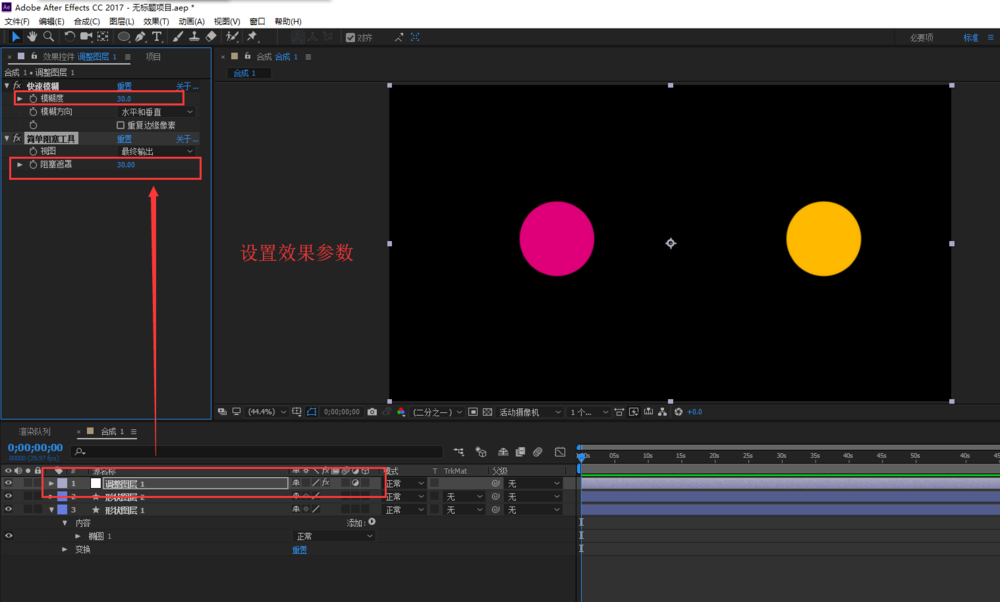This screenshot has width=1000, height=602.
Task: Click 关于 link for 简单阻塞工具
Action: tap(187, 138)
